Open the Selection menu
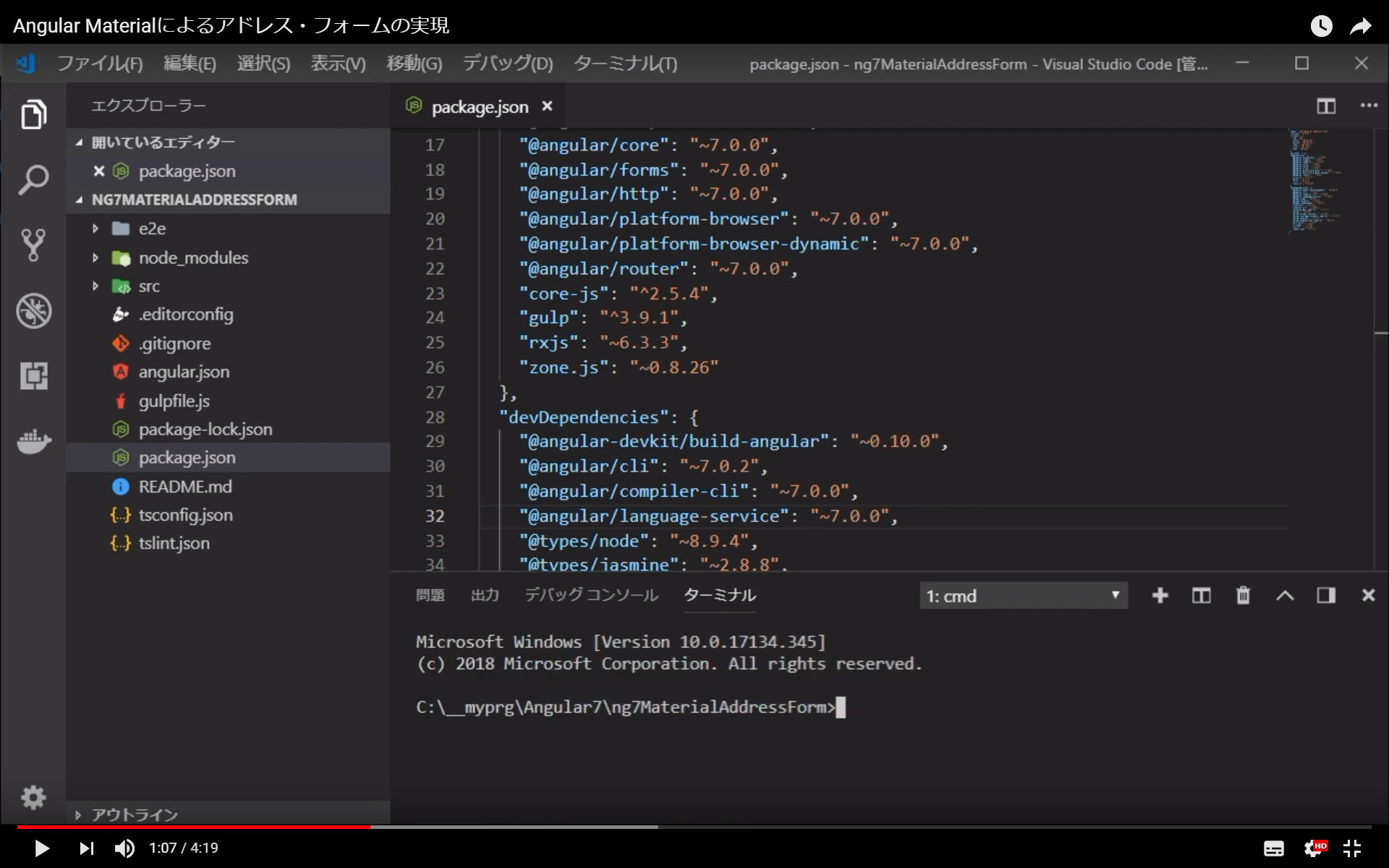 coord(264,64)
